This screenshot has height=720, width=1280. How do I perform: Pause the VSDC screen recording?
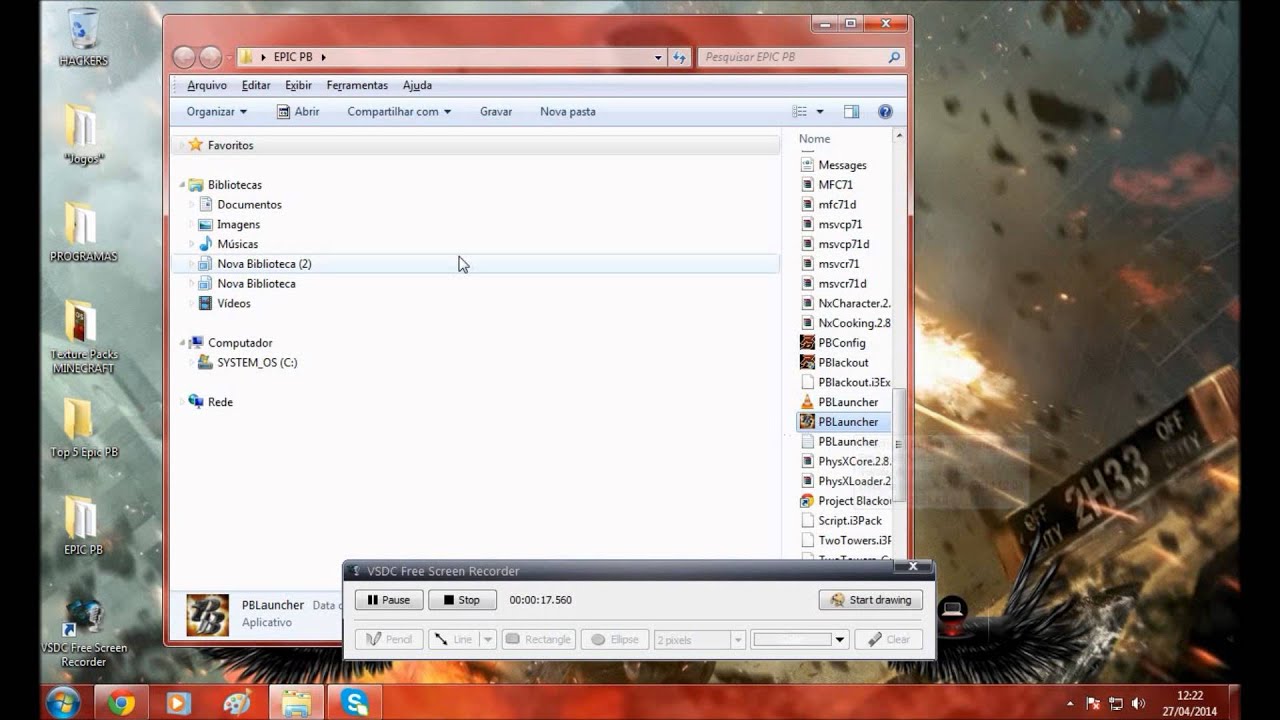(388, 600)
